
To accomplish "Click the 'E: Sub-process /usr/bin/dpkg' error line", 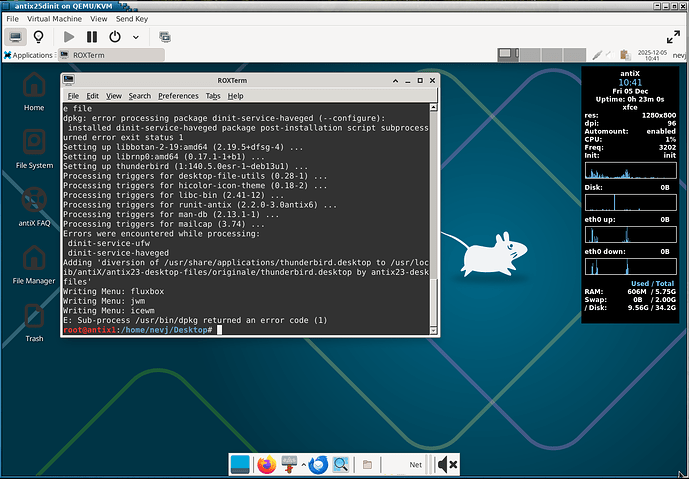I will coord(195,320).
